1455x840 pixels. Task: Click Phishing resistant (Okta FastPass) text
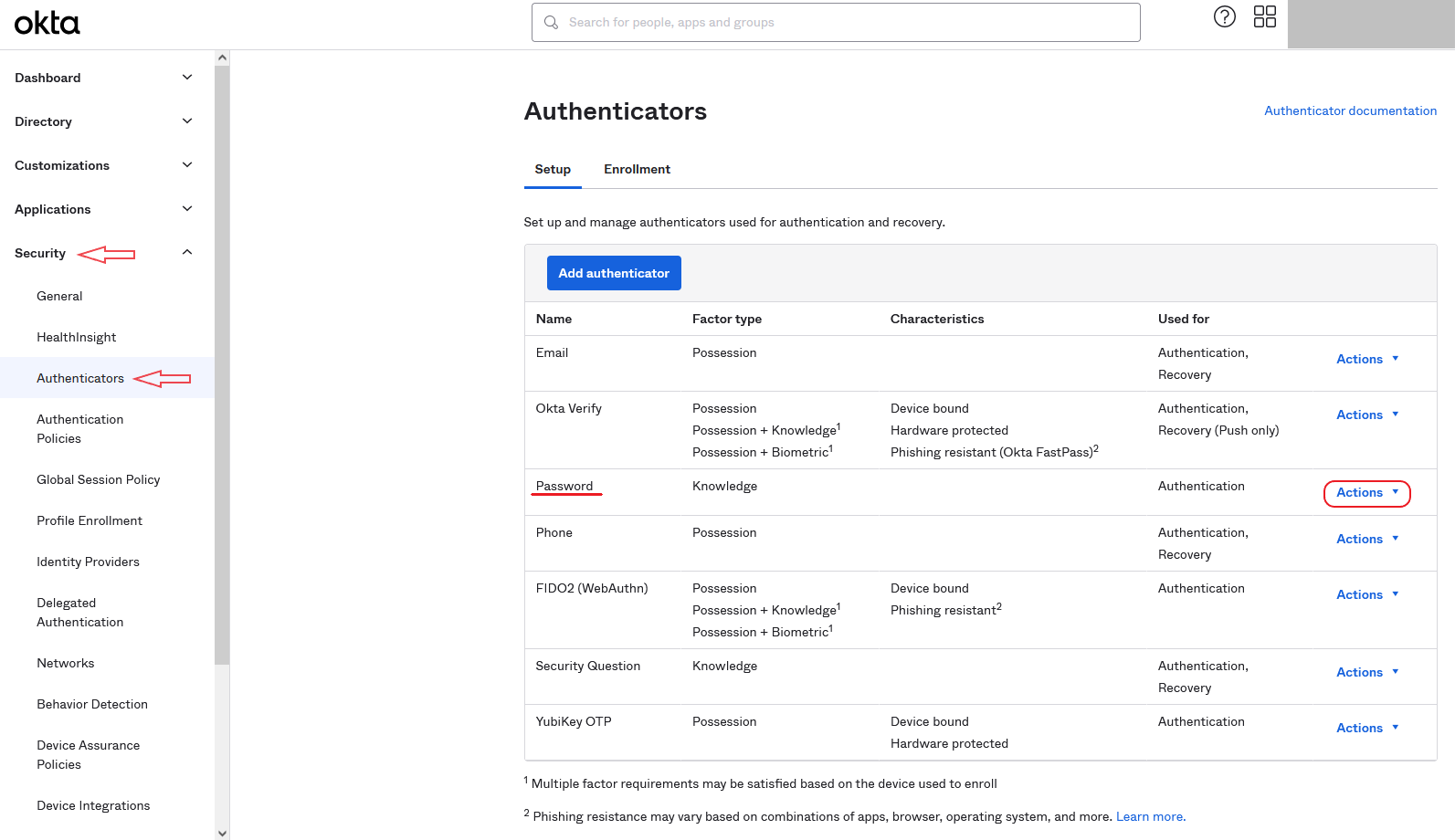pos(995,452)
